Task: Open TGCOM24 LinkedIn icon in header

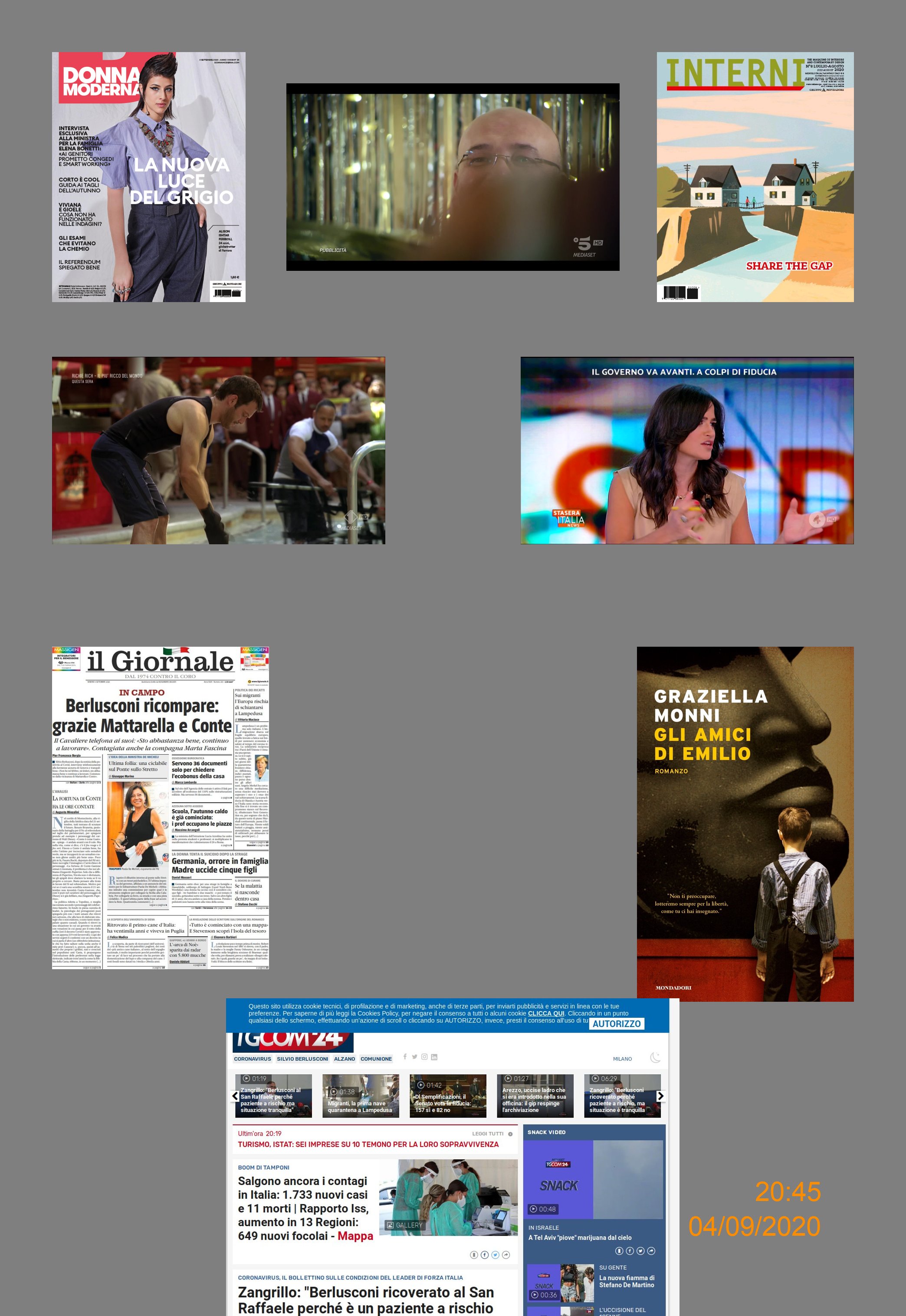Action: coord(434,1056)
